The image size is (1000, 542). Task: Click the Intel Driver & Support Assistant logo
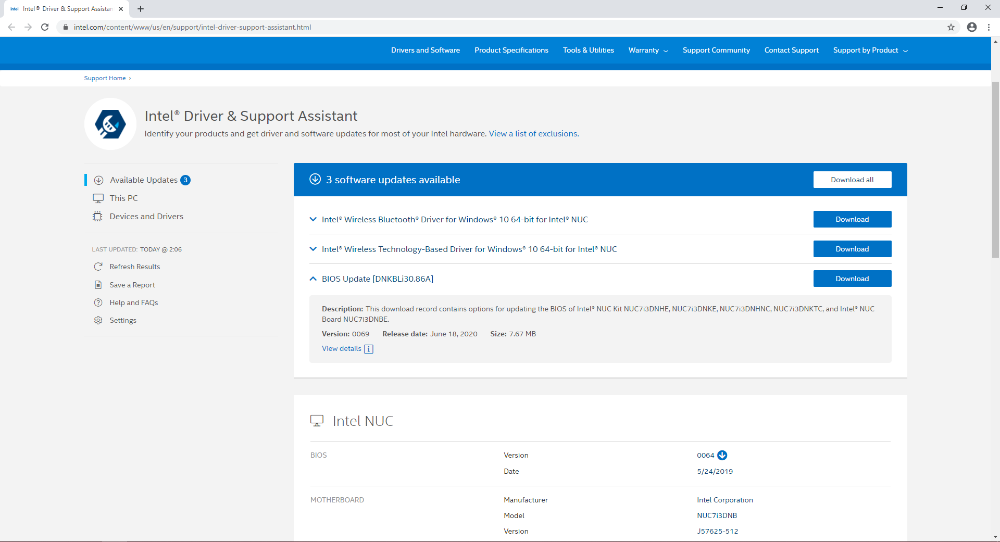(110, 124)
